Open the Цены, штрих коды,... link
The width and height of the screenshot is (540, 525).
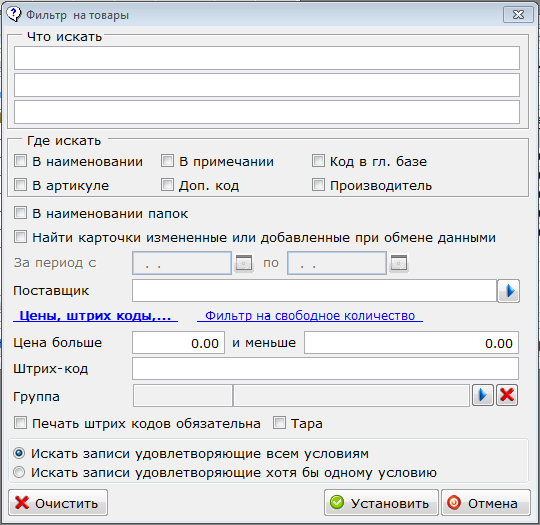(95, 316)
